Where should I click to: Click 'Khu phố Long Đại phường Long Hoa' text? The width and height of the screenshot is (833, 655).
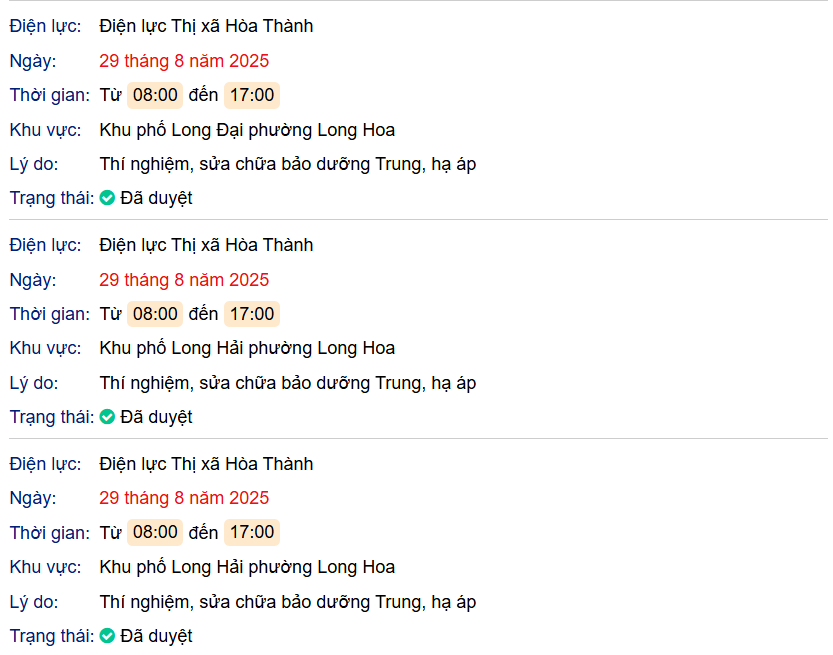(247, 130)
